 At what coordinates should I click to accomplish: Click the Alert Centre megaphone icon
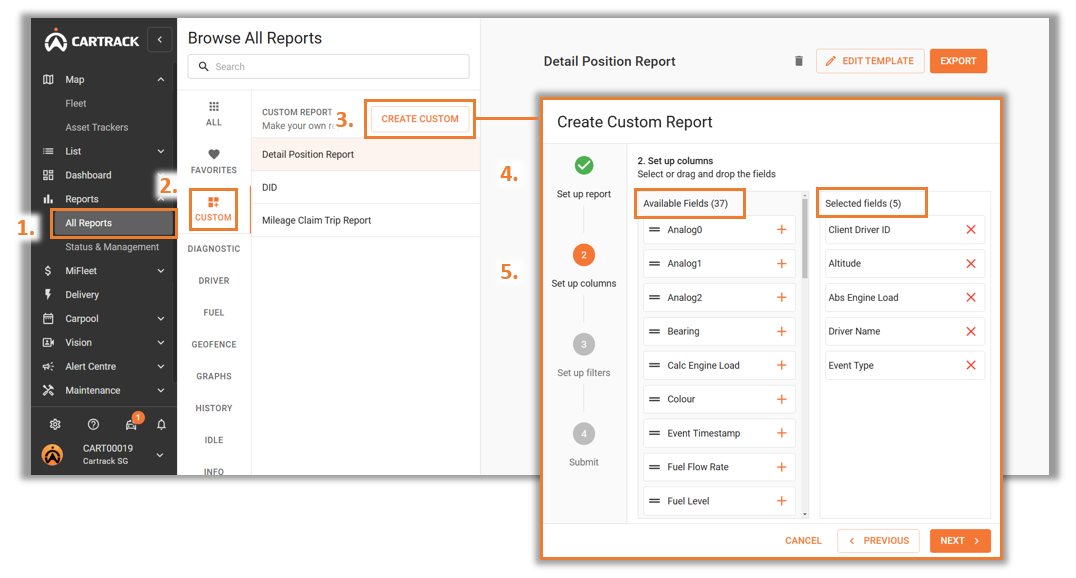click(x=48, y=367)
